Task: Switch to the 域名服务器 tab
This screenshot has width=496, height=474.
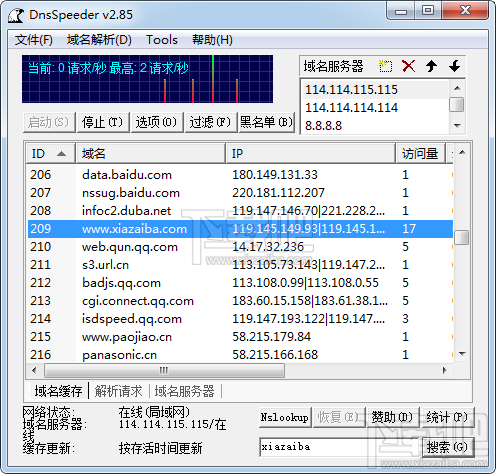Action: (184, 391)
